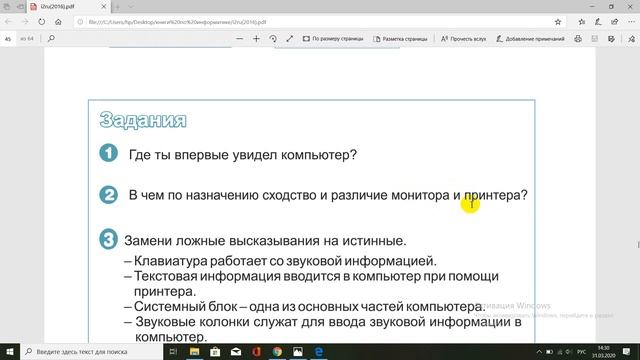Refresh the PDF page

[42, 22]
